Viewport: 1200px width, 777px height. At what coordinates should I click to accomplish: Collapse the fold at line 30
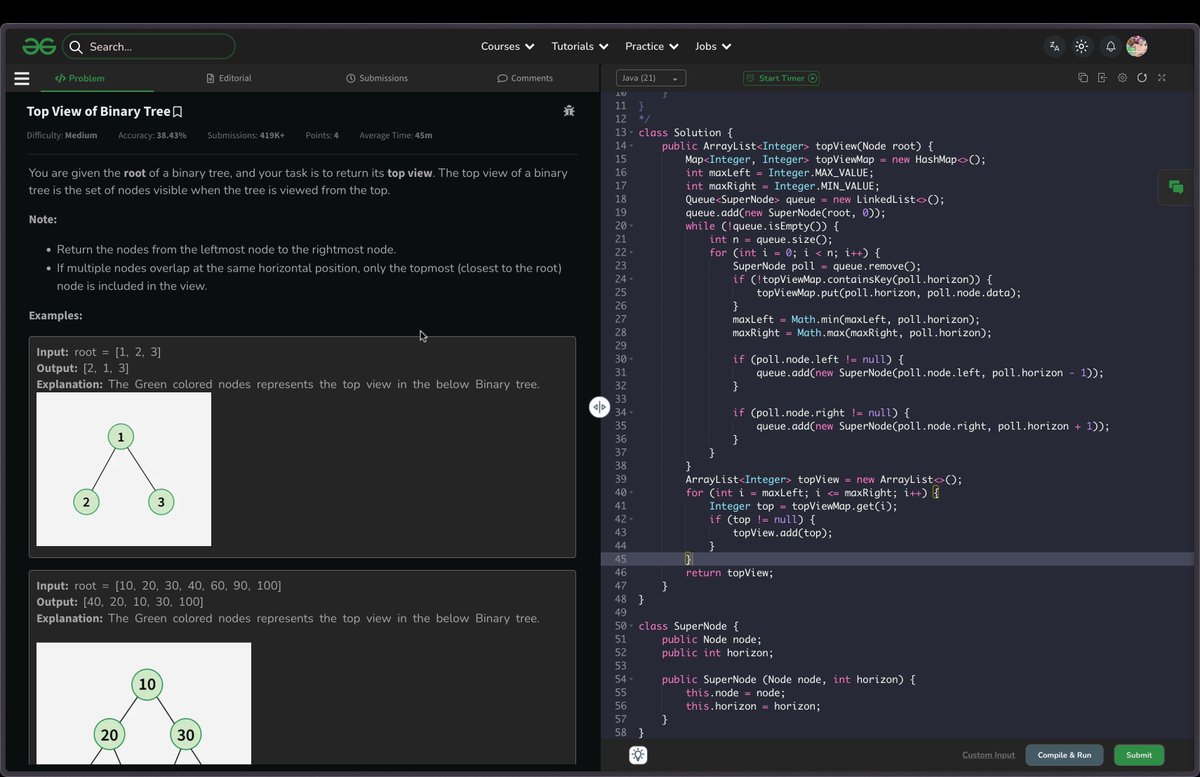coord(632,360)
